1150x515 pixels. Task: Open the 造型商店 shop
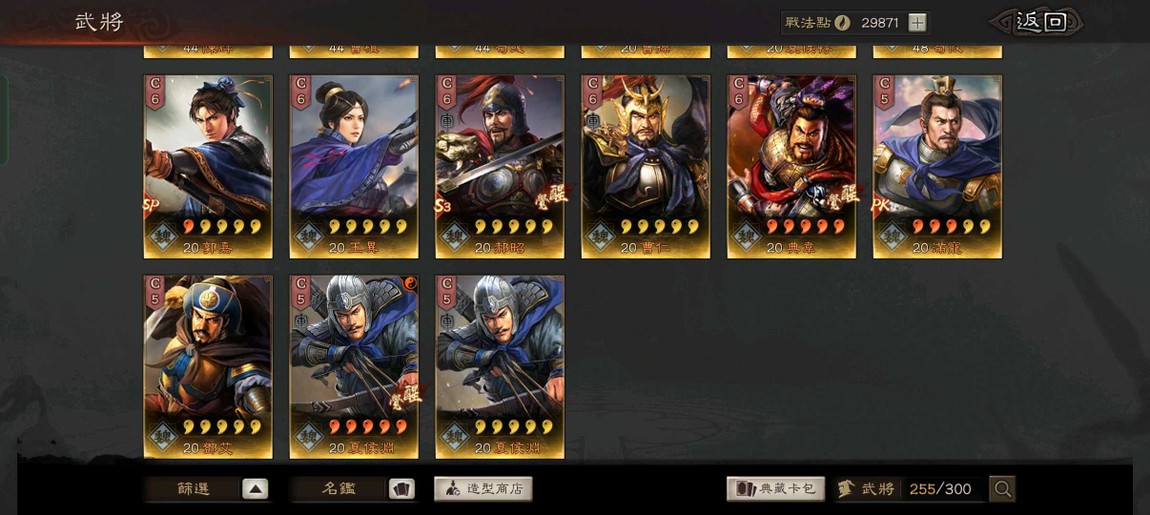tap(483, 489)
